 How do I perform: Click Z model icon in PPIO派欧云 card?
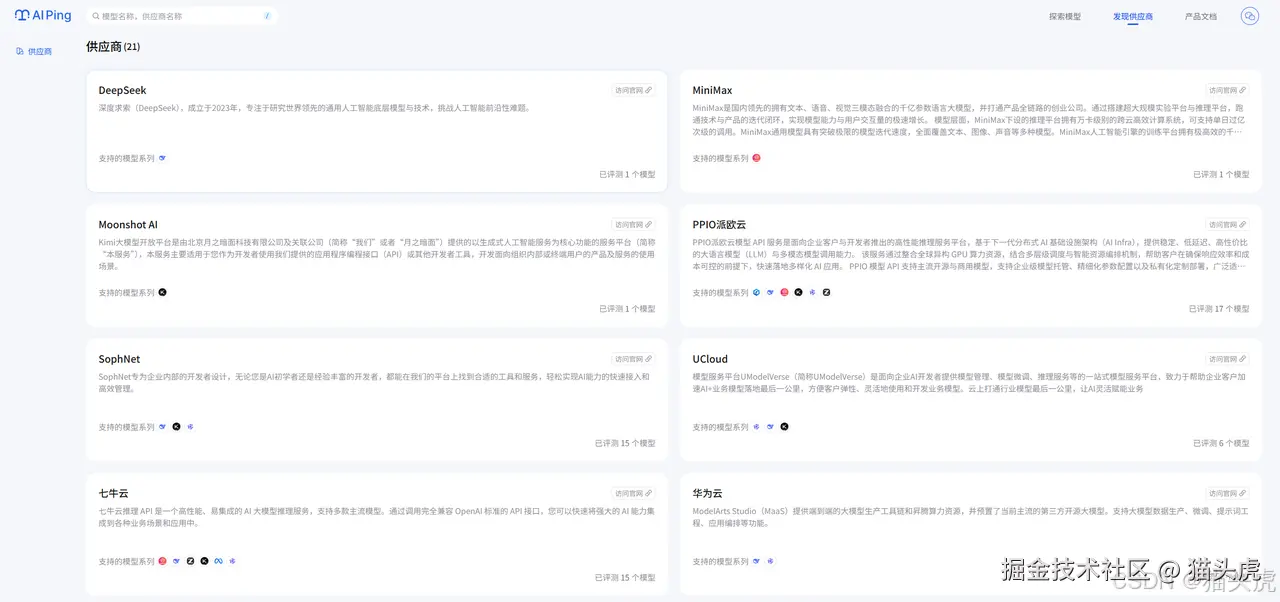[826, 292]
